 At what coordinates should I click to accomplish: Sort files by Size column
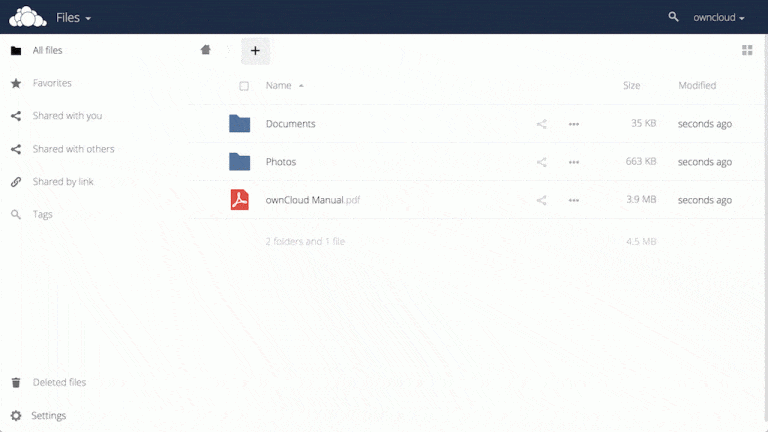pos(631,85)
